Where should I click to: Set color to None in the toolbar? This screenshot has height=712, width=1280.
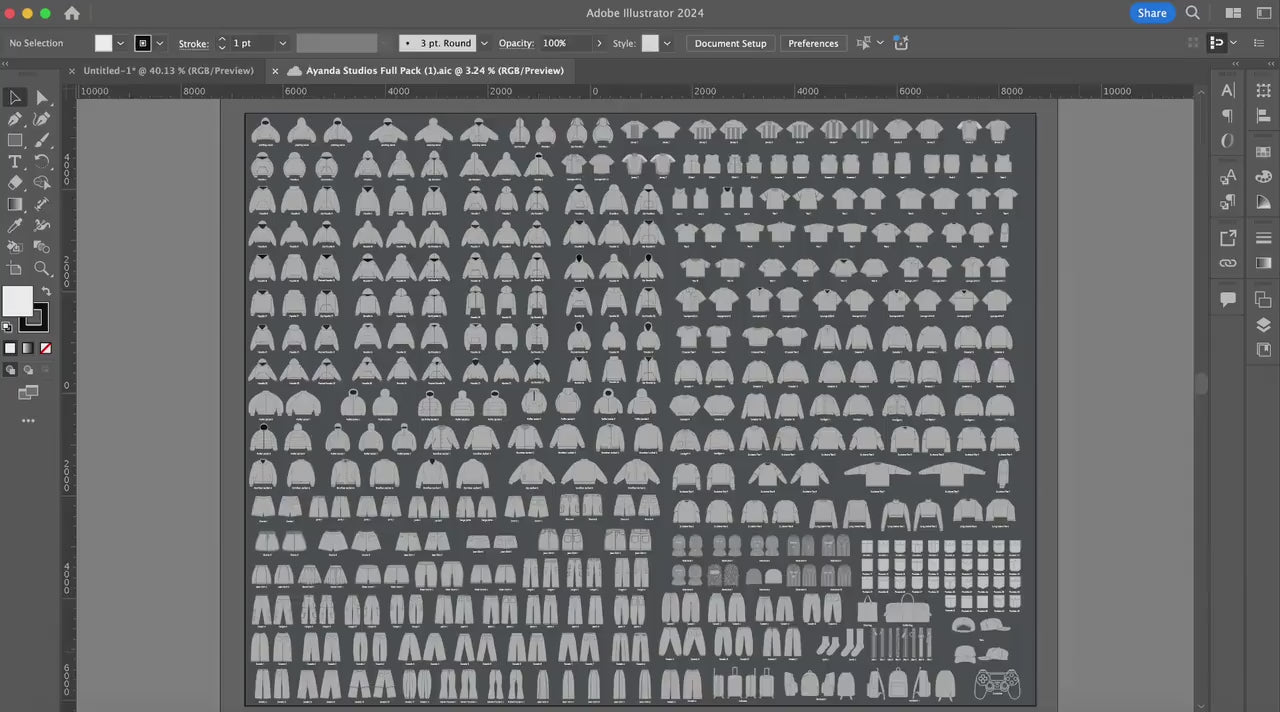[x=45, y=348]
